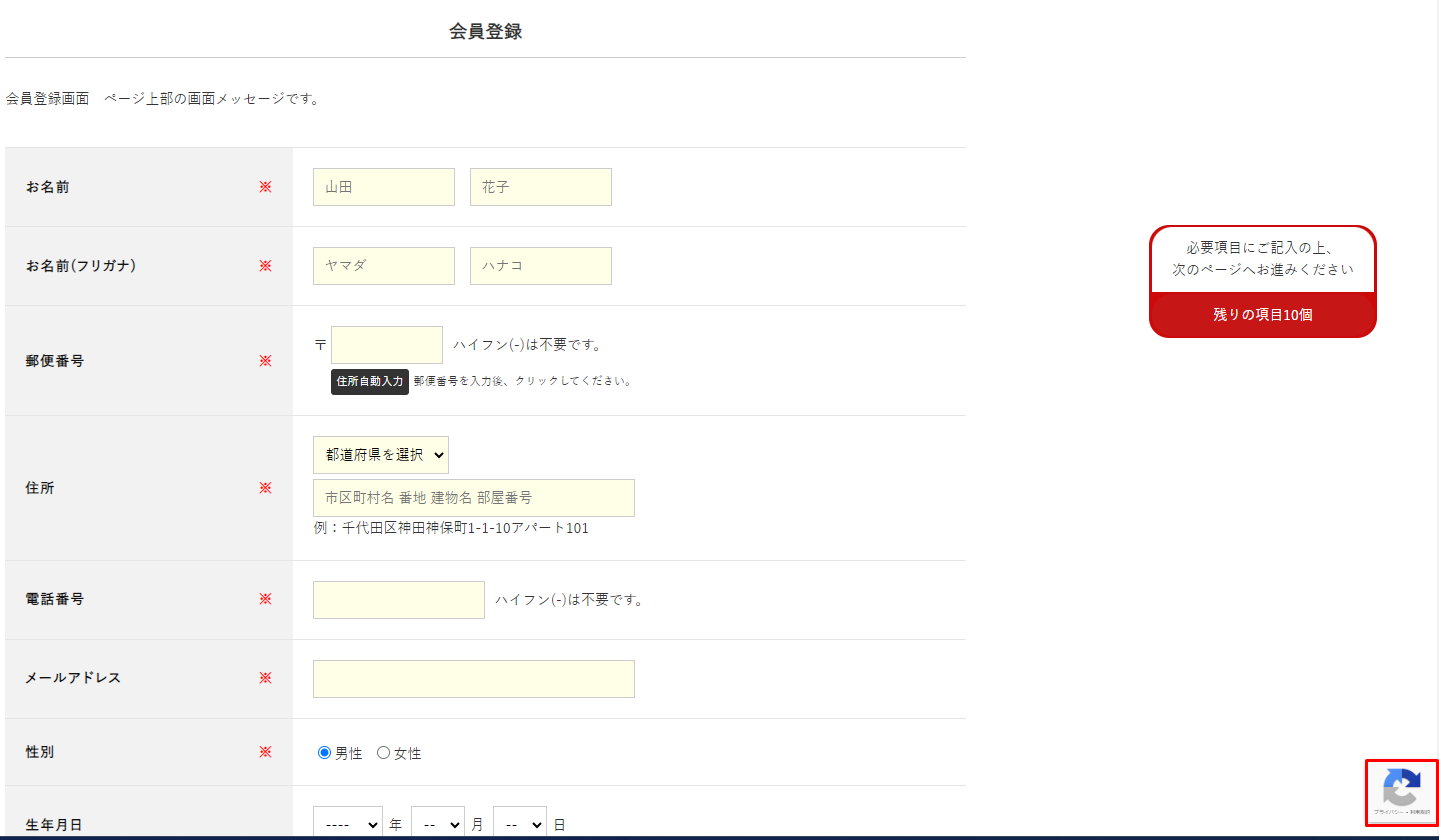1439x840 pixels.
Task: Click the street address field below prefecture
Action: tap(473, 498)
